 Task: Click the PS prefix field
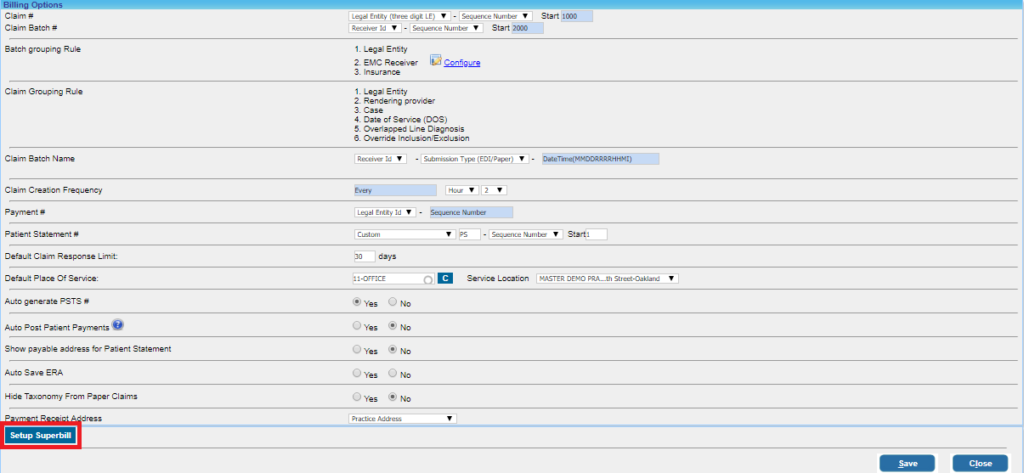pyautogui.click(x=469, y=234)
